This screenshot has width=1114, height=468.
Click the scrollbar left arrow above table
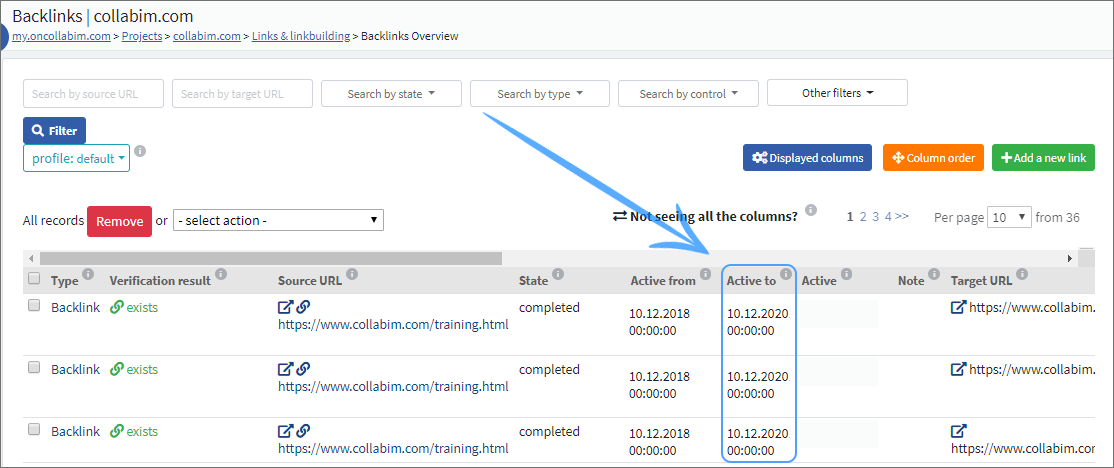coord(30,259)
